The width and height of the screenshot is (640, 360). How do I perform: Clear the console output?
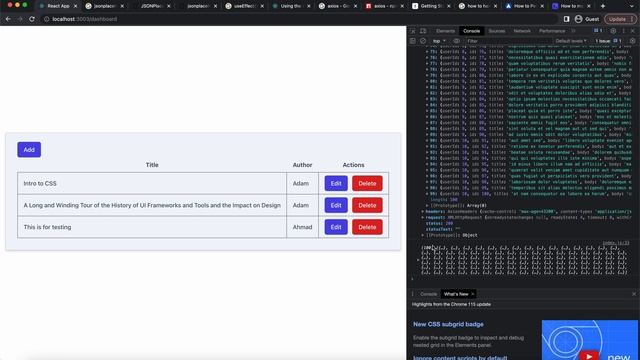point(423,41)
